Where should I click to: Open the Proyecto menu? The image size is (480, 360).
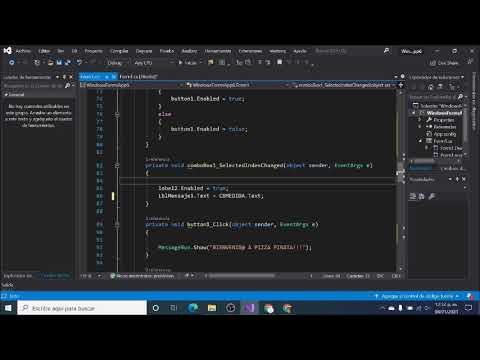94,51
